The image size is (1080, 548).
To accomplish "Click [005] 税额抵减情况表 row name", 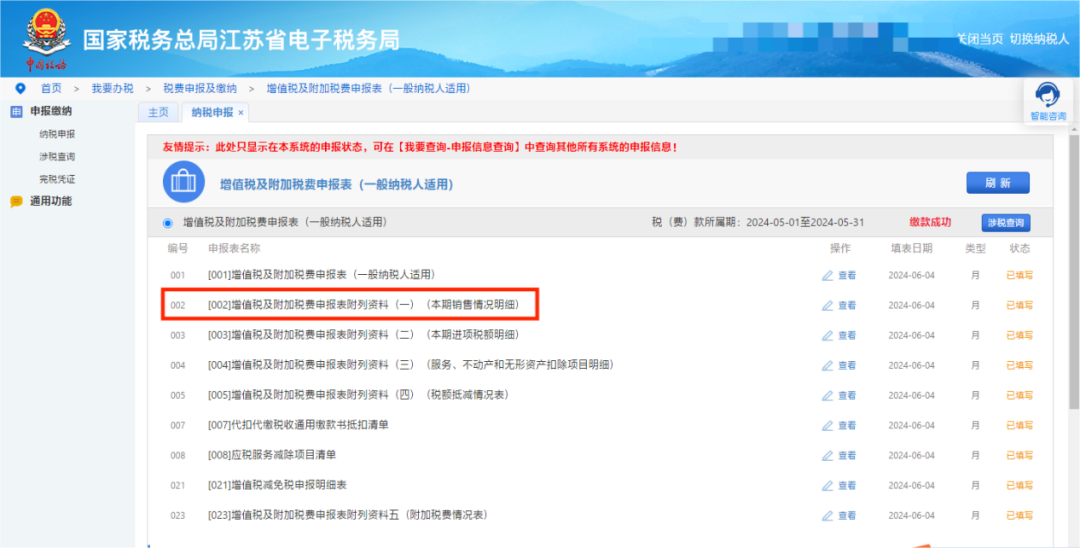I will click(358, 394).
